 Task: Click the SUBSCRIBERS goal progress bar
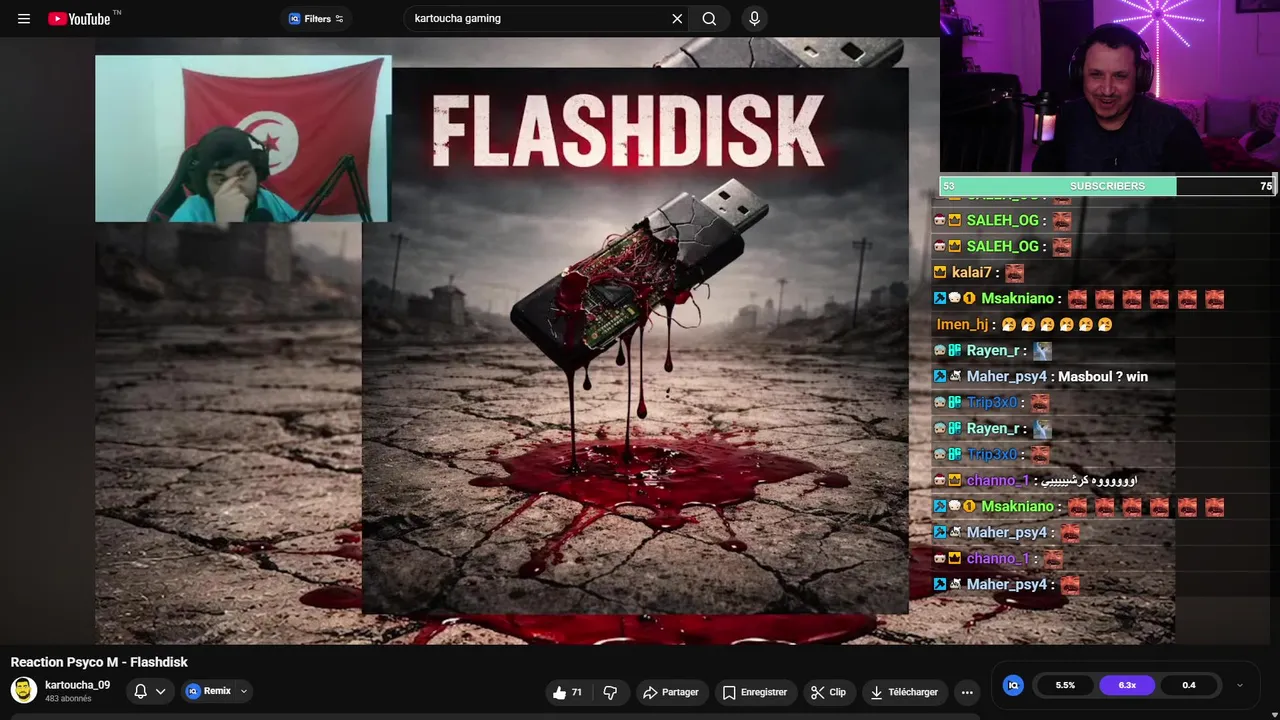click(x=1107, y=186)
